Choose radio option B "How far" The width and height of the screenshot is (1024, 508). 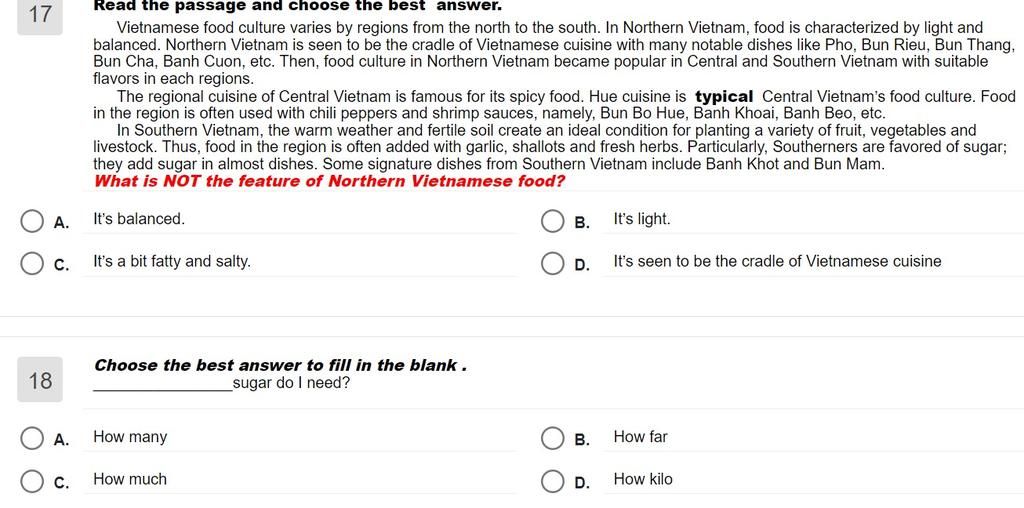(x=552, y=439)
